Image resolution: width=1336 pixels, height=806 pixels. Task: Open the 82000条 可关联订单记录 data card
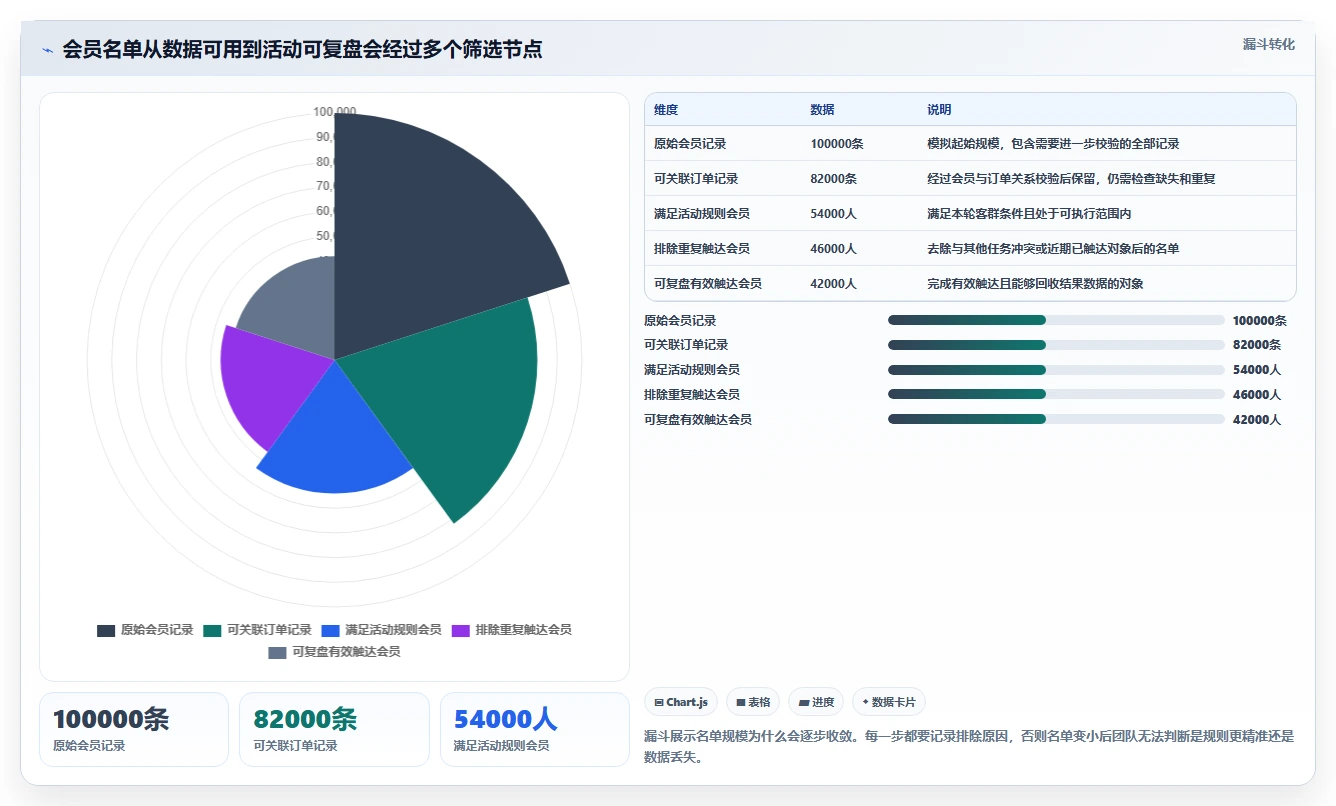pos(334,729)
